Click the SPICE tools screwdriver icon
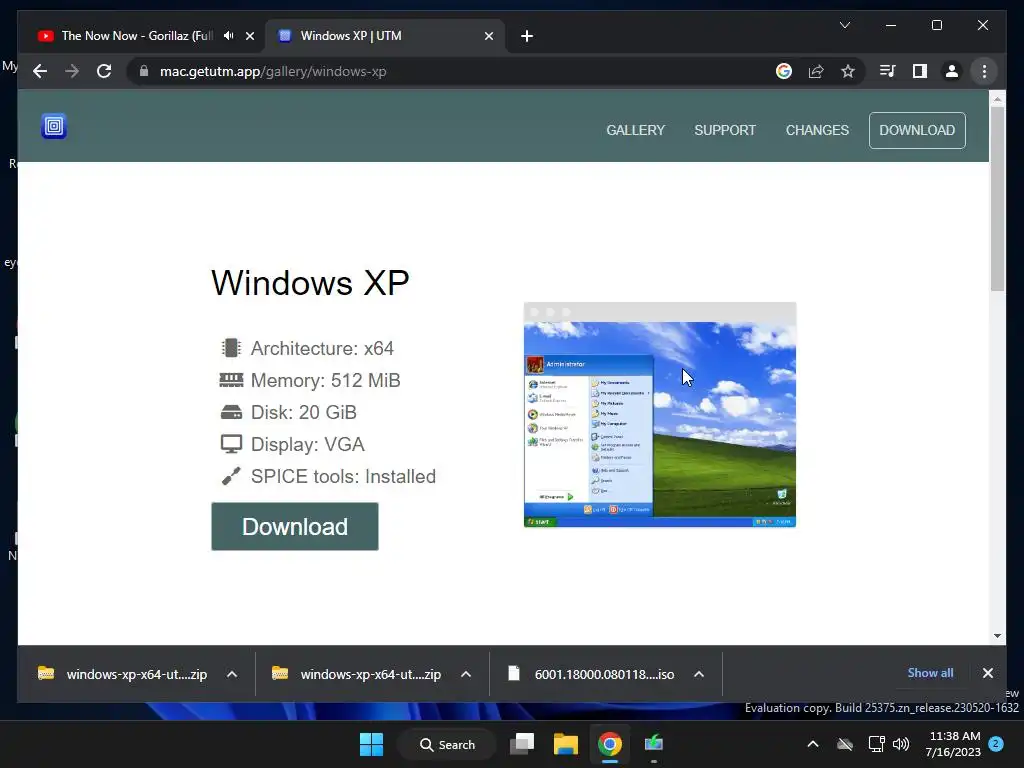 231,476
